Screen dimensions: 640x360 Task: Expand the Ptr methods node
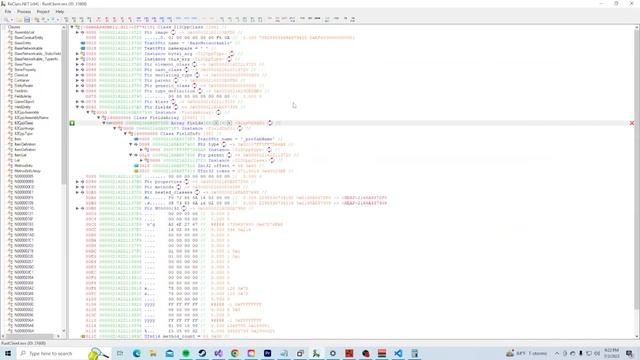click(x=78, y=187)
